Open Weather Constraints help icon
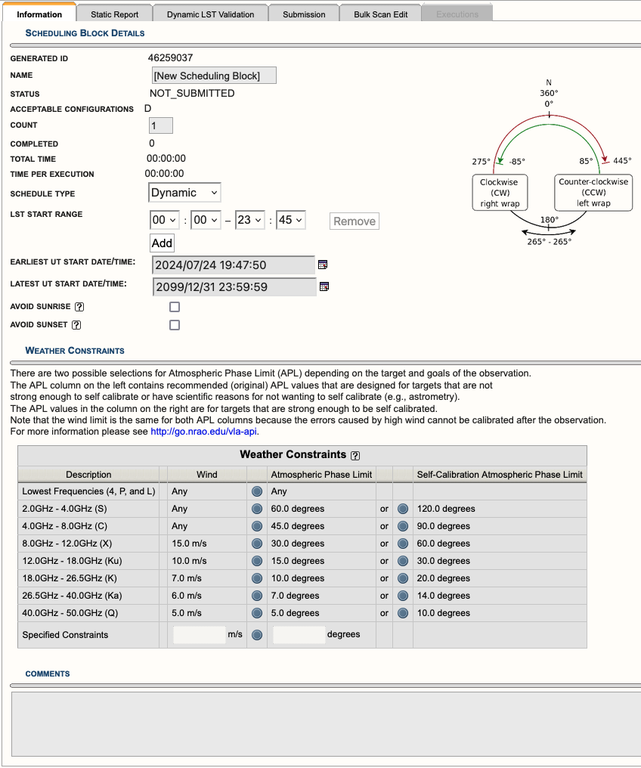Image resolution: width=641 pixels, height=768 pixels. (356, 456)
